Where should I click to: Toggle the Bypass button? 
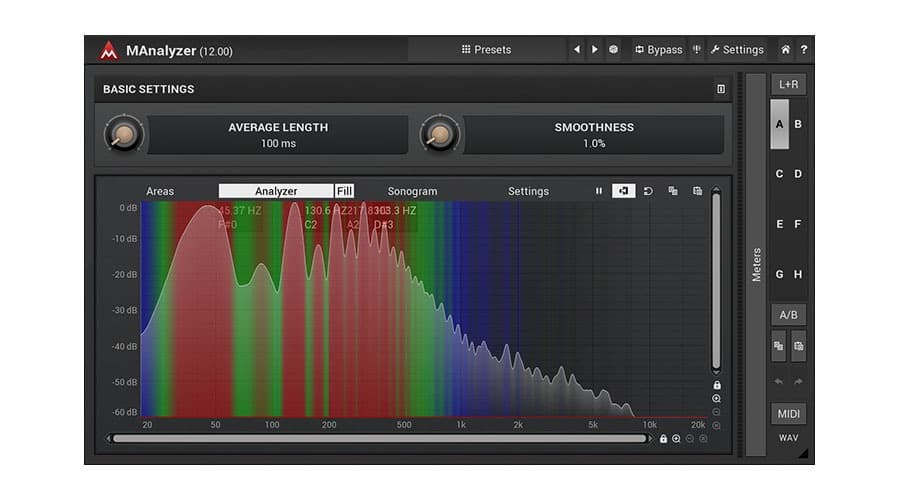pos(658,49)
